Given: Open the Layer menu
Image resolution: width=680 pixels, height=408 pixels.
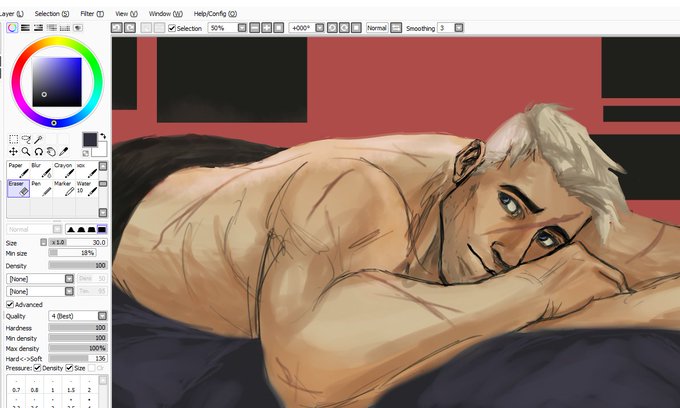Looking at the screenshot, I should 12,14.
